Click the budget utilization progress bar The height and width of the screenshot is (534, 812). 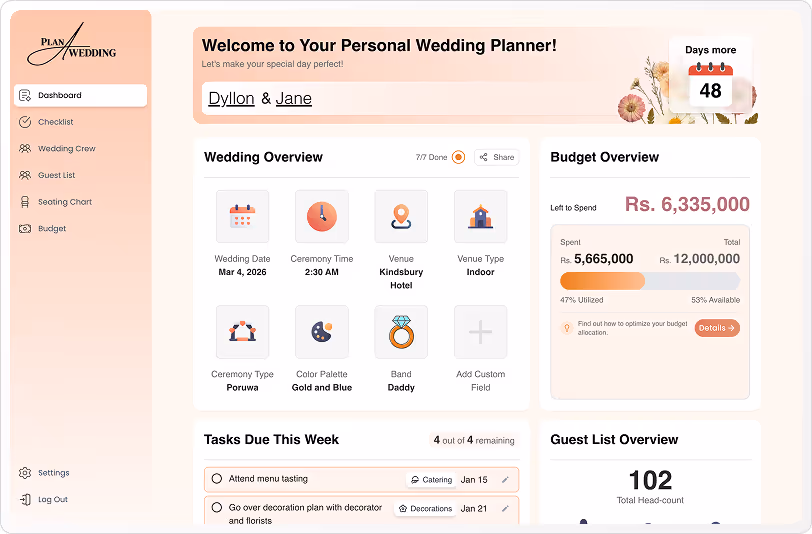[650, 281]
